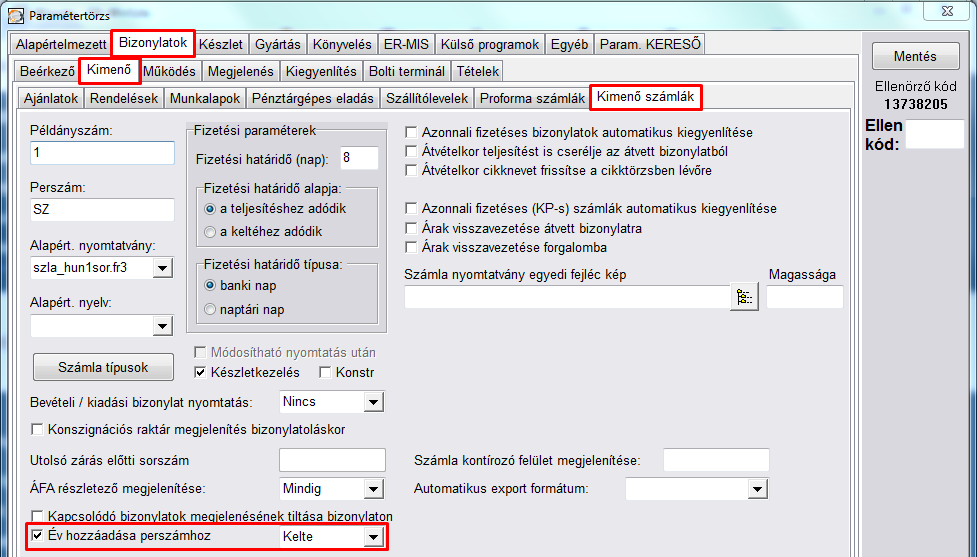Screen dimensions: 977x557
Task: Click the Számla típusok button
Action: pyautogui.click(x=103, y=367)
